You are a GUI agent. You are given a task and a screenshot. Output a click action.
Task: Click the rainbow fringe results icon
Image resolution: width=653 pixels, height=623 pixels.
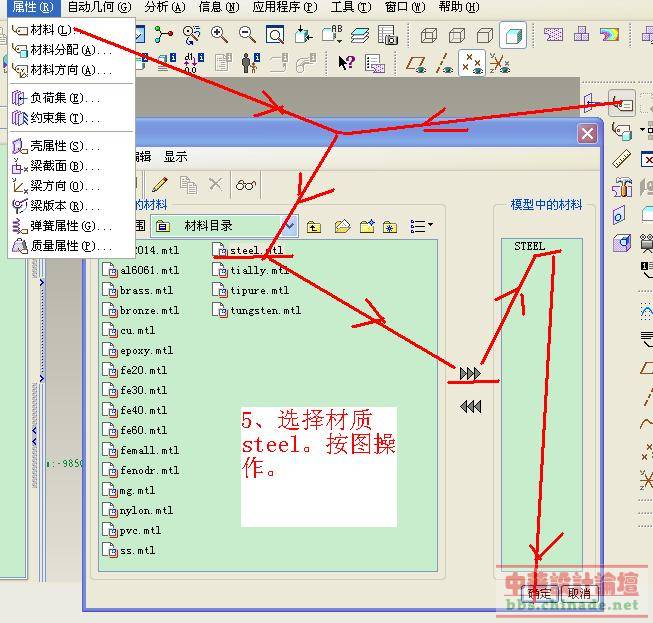point(609,35)
